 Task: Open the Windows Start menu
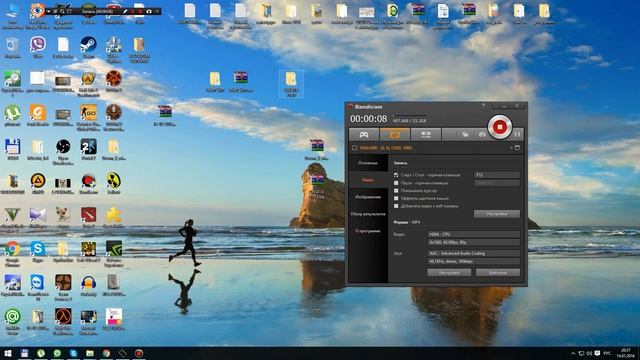[x=8, y=353]
